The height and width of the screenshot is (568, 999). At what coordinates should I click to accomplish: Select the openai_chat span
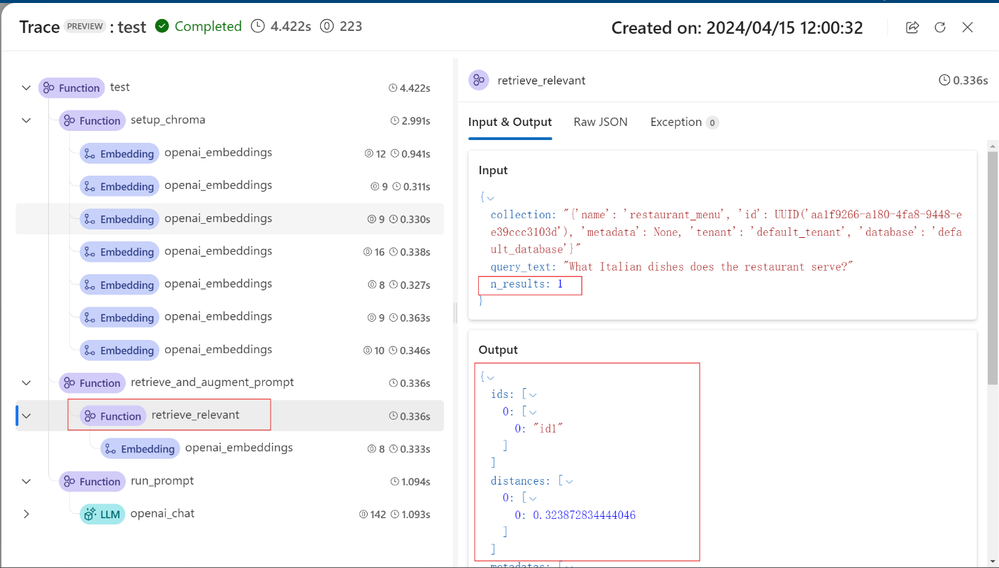[229, 514]
